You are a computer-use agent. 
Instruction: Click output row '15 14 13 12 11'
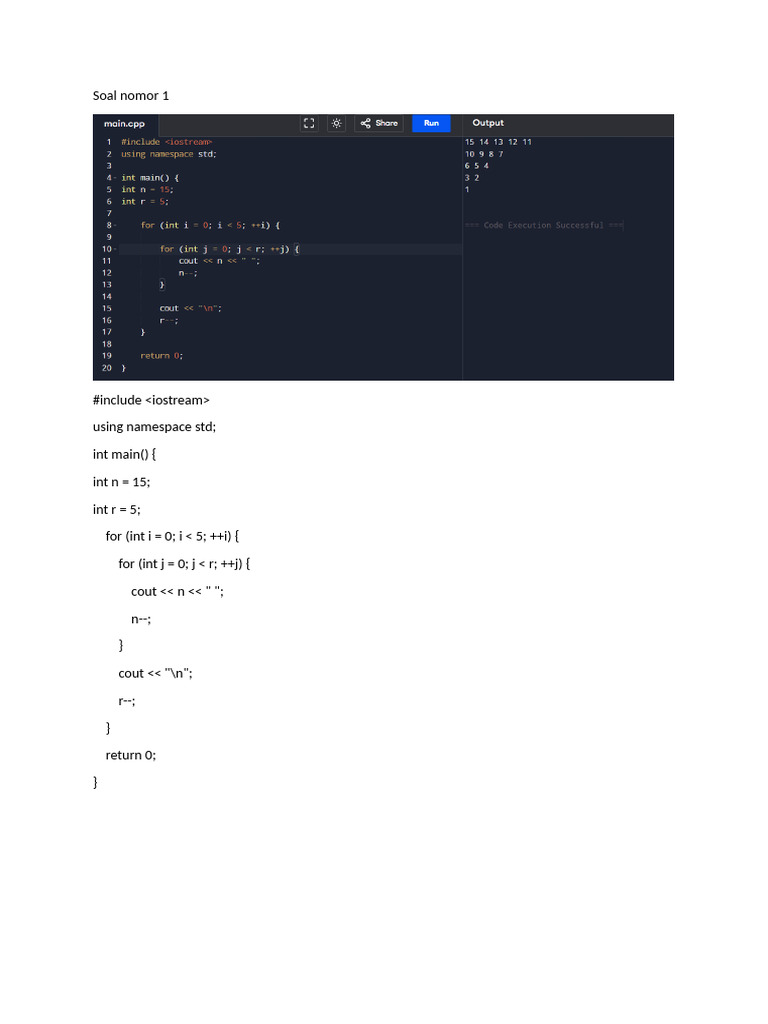(x=498, y=142)
